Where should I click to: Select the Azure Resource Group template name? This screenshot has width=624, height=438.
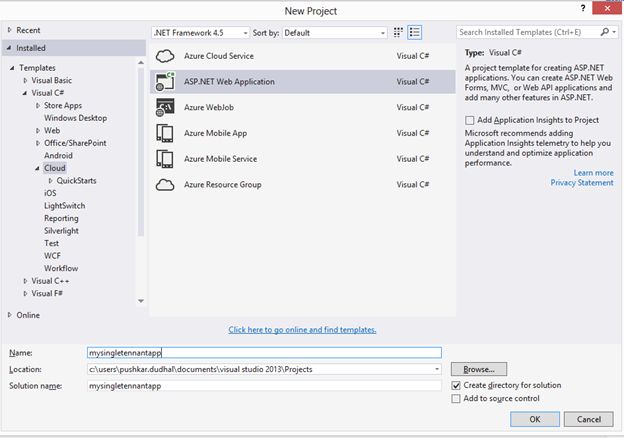click(x=222, y=185)
